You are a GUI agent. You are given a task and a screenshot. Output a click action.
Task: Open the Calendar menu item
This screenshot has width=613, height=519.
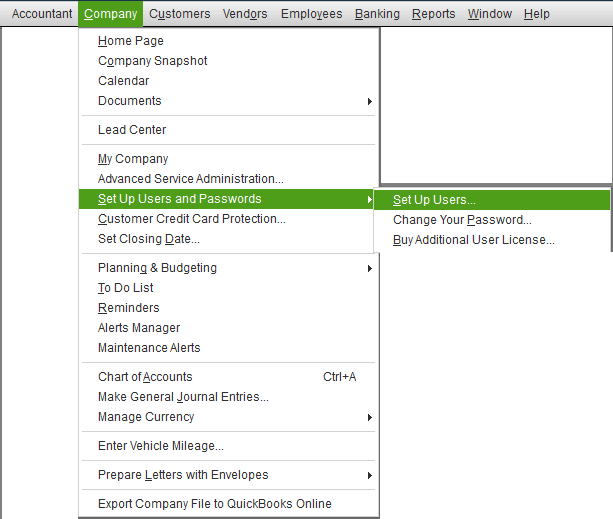point(124,81)
